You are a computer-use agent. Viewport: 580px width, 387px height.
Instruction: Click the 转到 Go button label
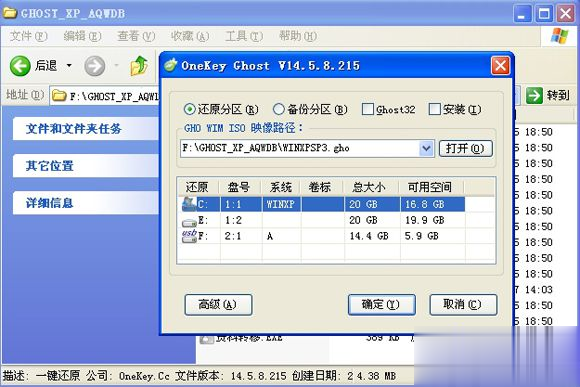(x=558, y=95)
